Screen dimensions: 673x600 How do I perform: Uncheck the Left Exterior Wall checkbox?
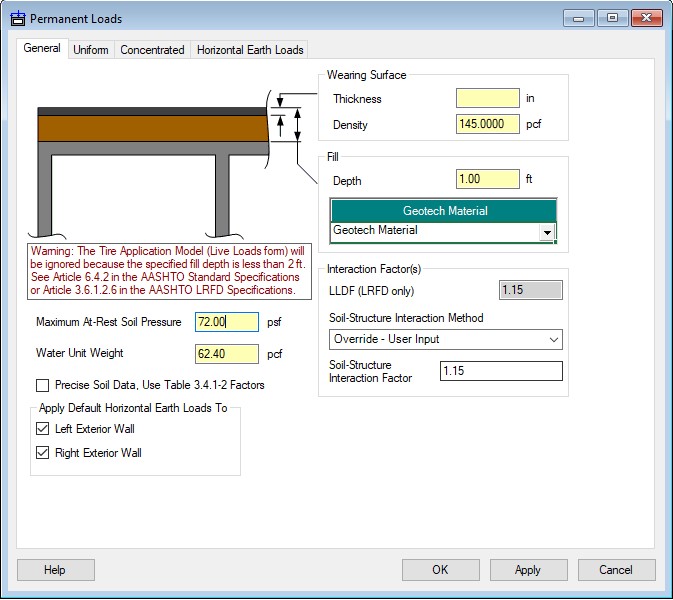(x=42, y=428)
